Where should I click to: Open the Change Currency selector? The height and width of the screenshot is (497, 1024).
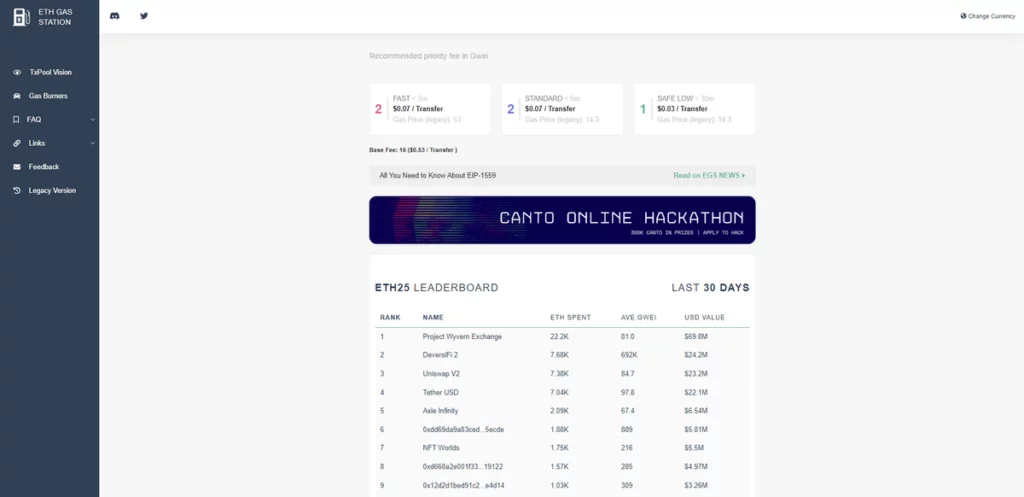[991, 16]
